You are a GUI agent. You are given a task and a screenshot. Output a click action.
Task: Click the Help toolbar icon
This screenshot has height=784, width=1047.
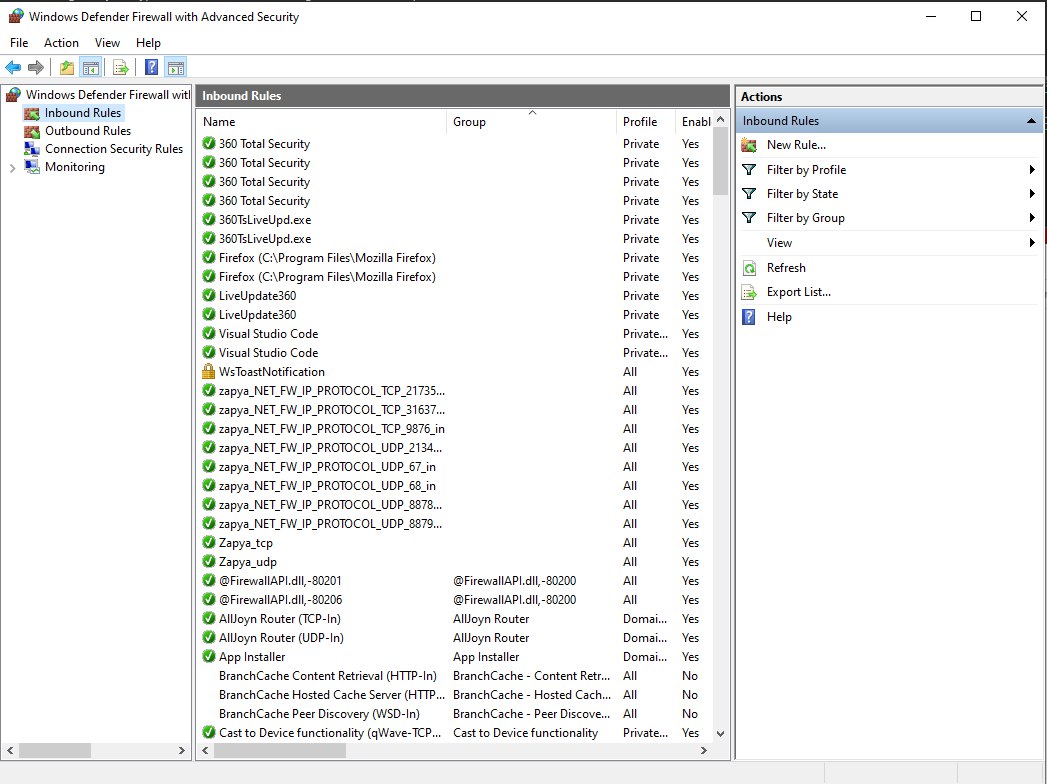coord(152,67)
